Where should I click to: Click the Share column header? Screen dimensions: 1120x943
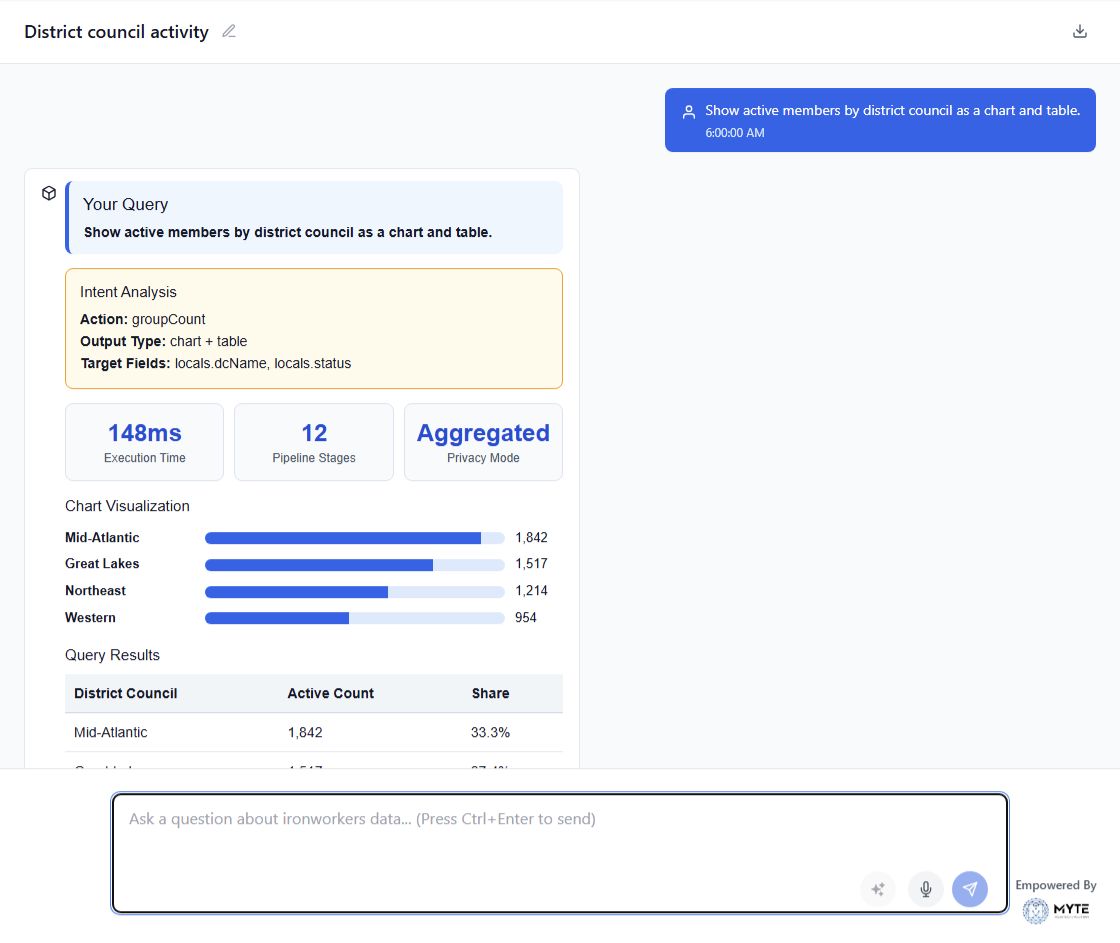(x=490, y=693)
